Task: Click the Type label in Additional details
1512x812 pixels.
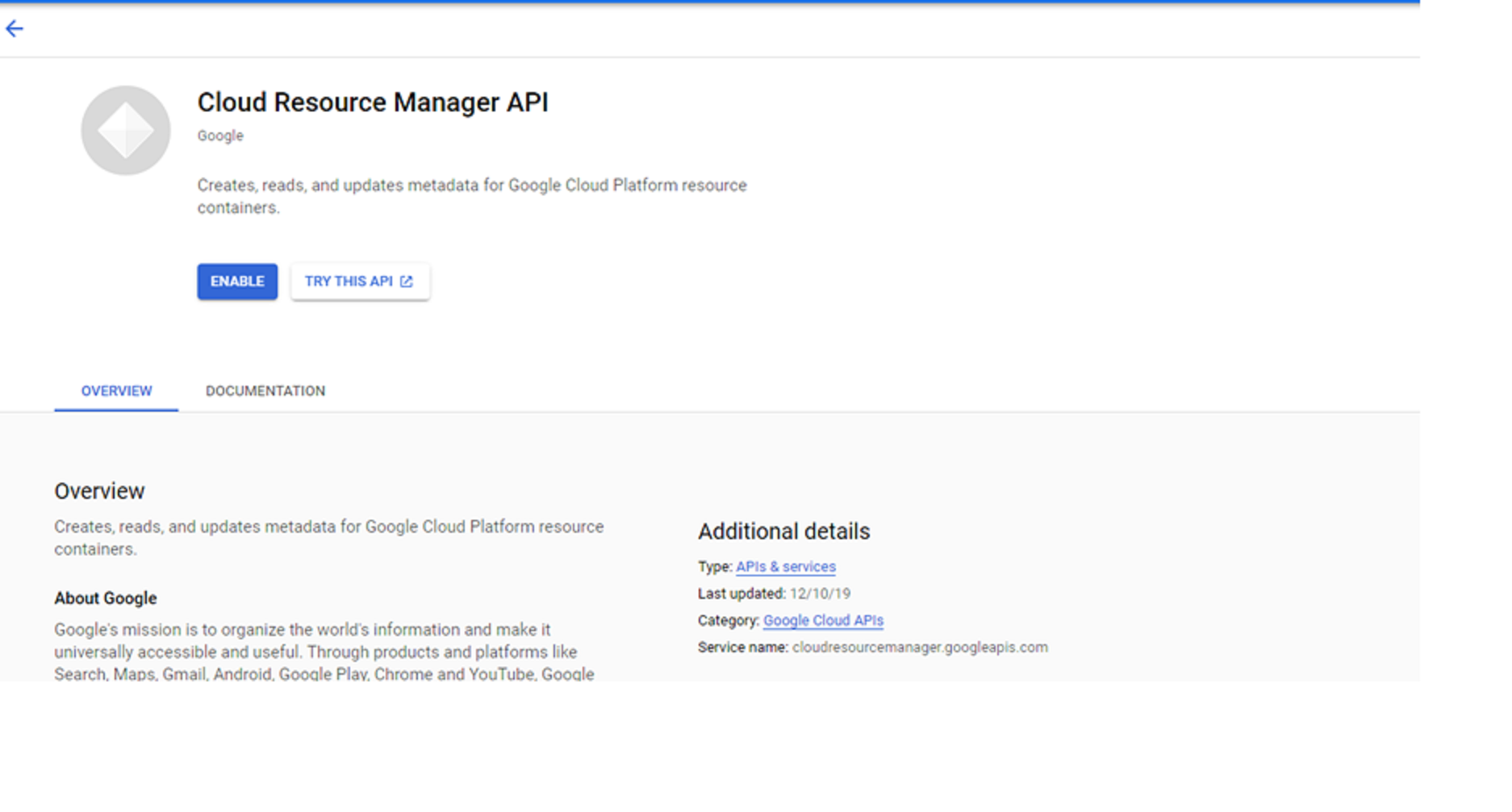Action: click(714, 567)
